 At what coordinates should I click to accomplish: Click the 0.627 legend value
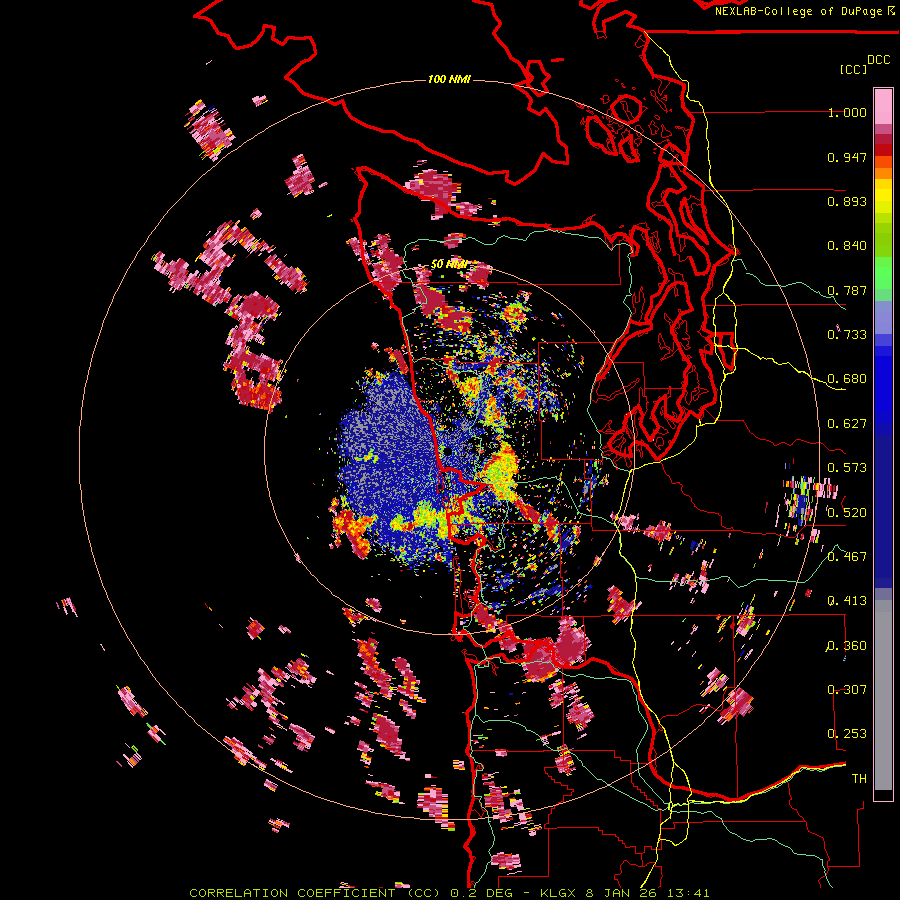pyautogui.click(x=847, y=424)
